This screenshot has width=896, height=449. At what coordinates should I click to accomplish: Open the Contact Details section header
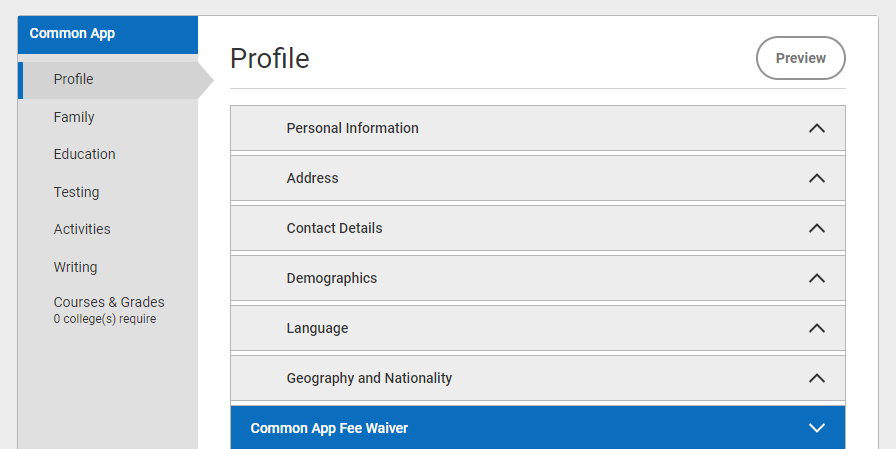point(538,228)
